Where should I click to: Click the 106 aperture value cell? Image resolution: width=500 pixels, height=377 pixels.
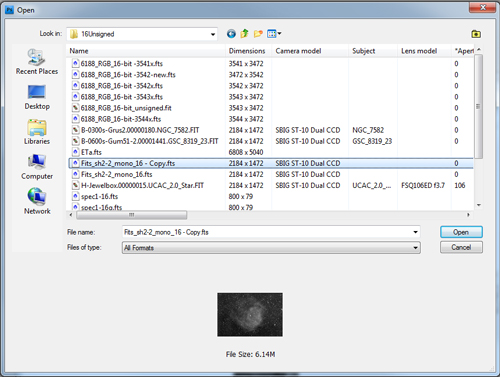point(460,185)
